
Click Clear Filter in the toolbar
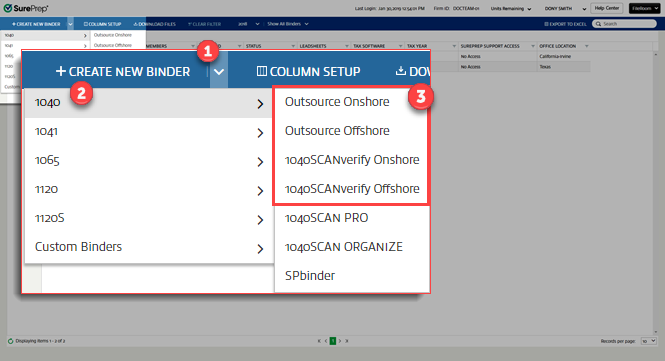[204, 24]
